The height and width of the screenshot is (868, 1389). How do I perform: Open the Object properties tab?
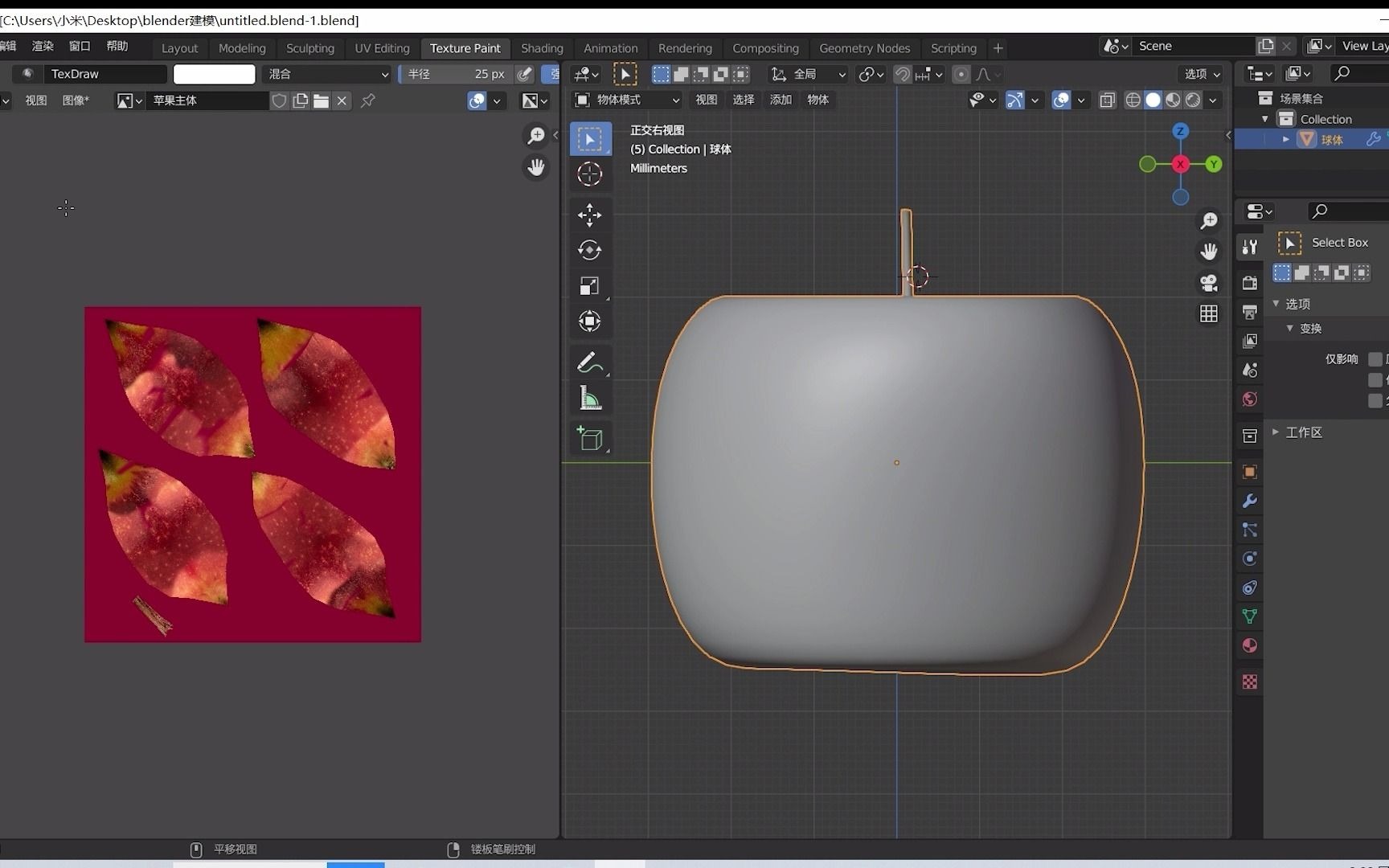[x=1250, y=472]
